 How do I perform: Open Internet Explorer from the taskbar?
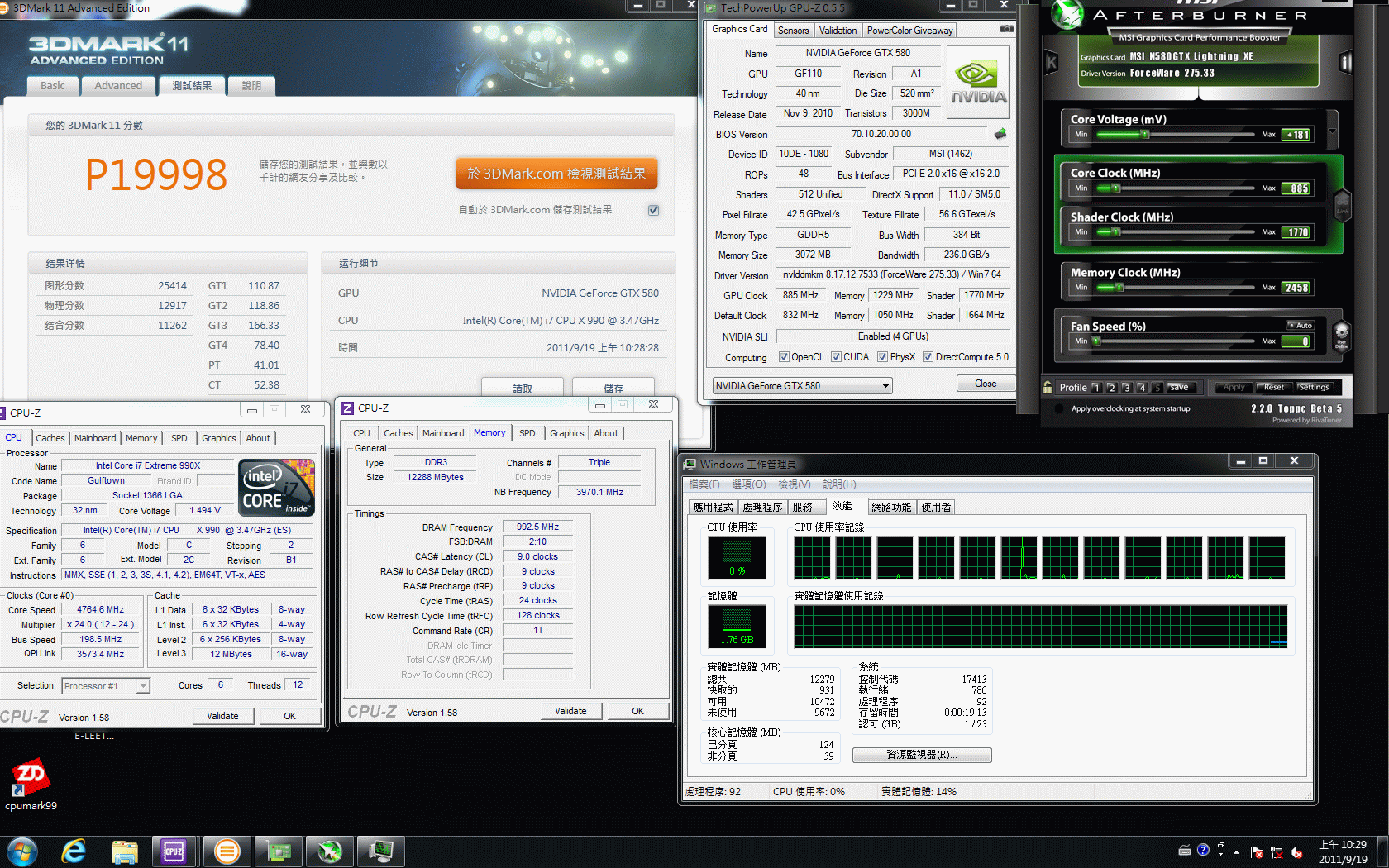pos(74,851)
